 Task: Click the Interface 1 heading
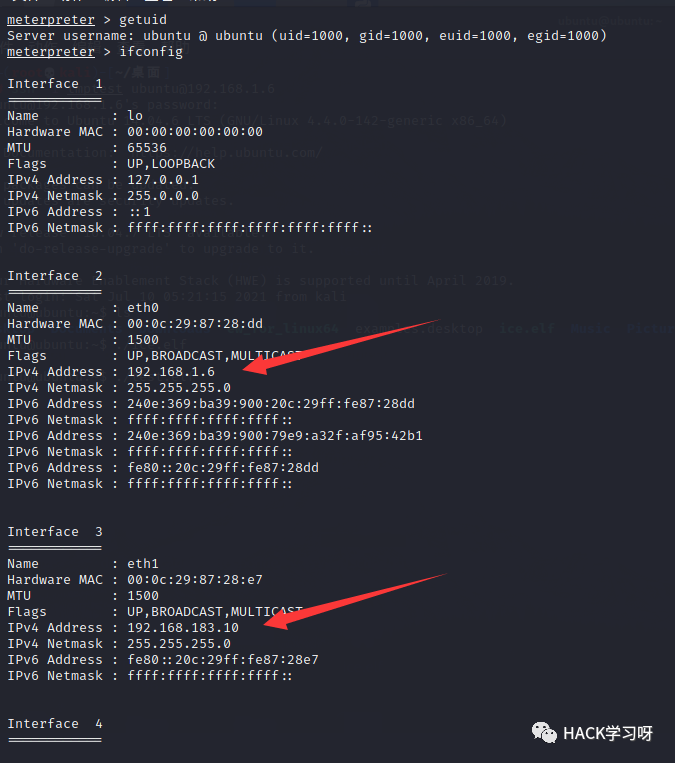coord(55,84)
